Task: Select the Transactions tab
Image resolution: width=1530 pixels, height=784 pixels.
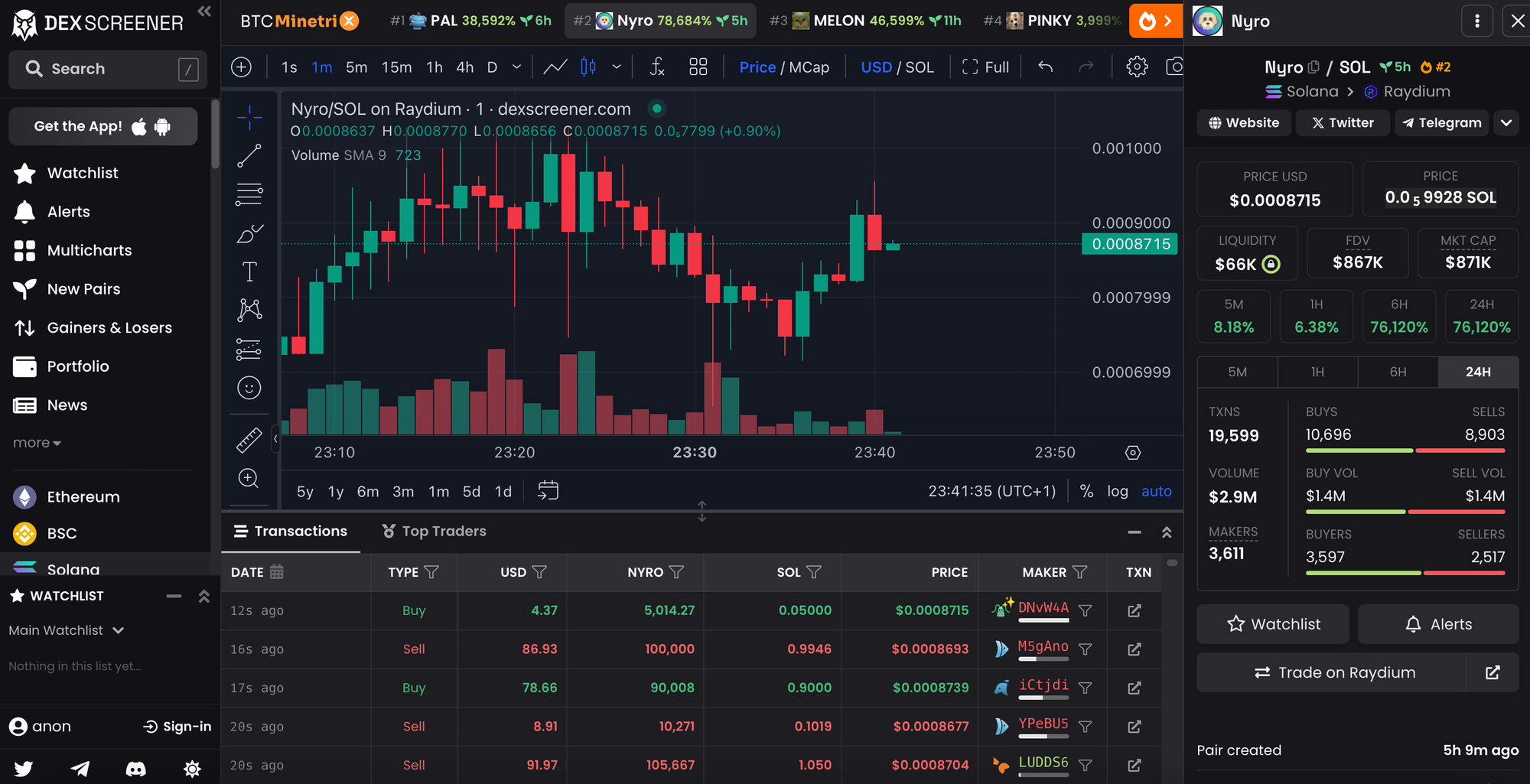Action: click(x=291, y=531)
